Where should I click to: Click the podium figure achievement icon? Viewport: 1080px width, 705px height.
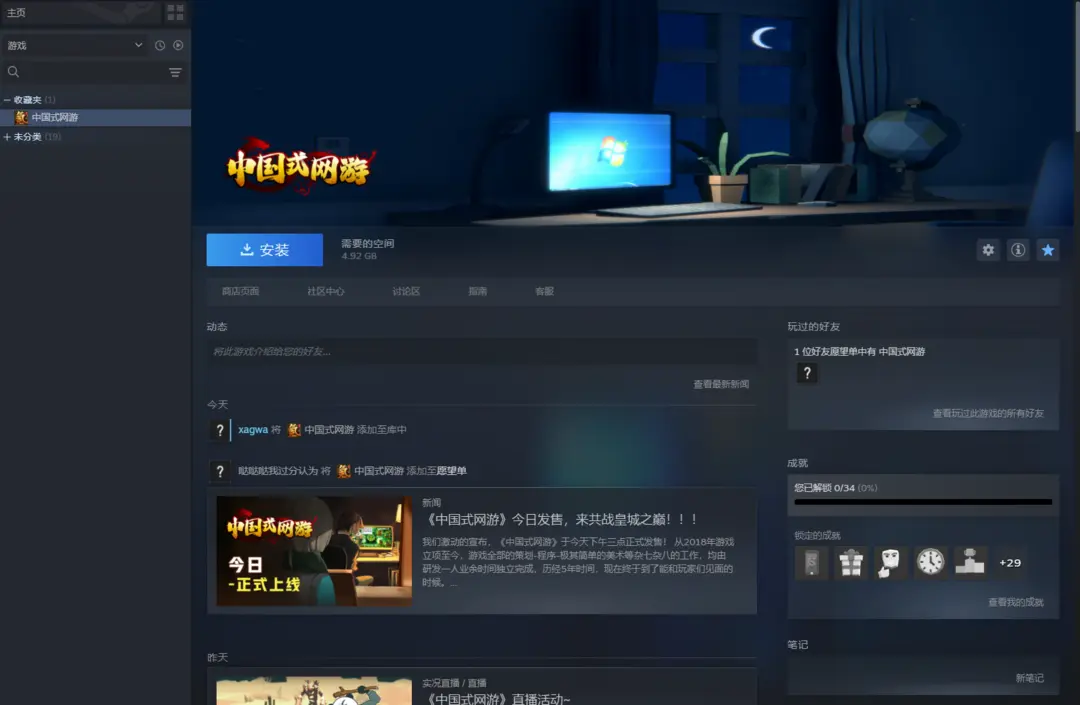point(970,562)
